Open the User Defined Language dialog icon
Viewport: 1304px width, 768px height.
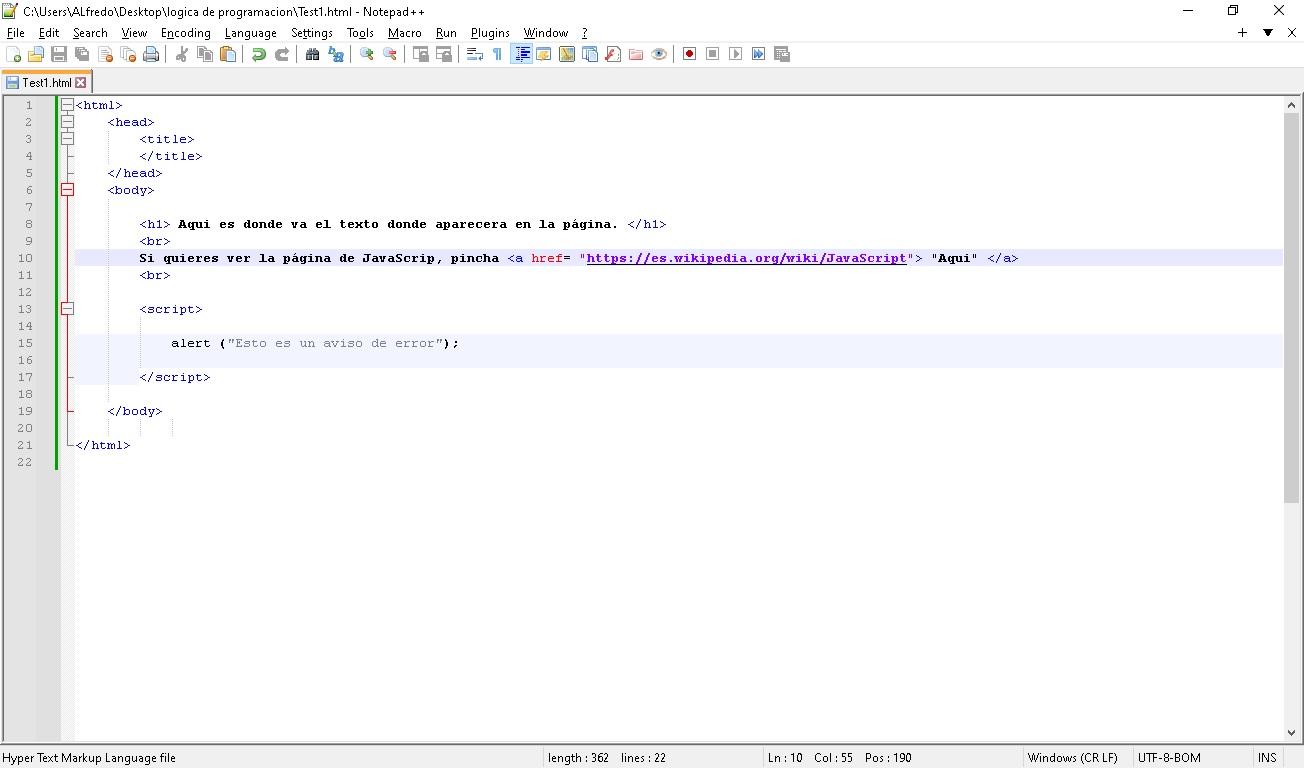(544, 54)
